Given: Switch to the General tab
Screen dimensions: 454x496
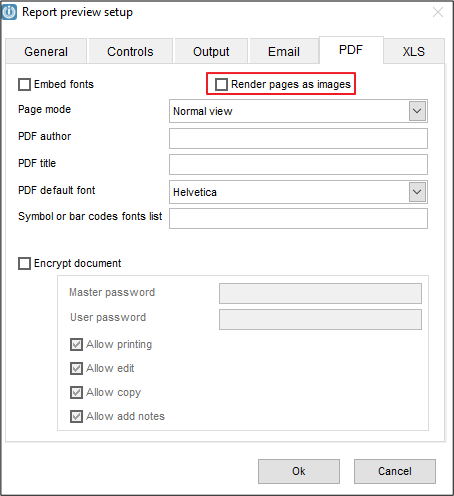Looking at the screenshot, I should pyautogui.click(x=46, y=51).
